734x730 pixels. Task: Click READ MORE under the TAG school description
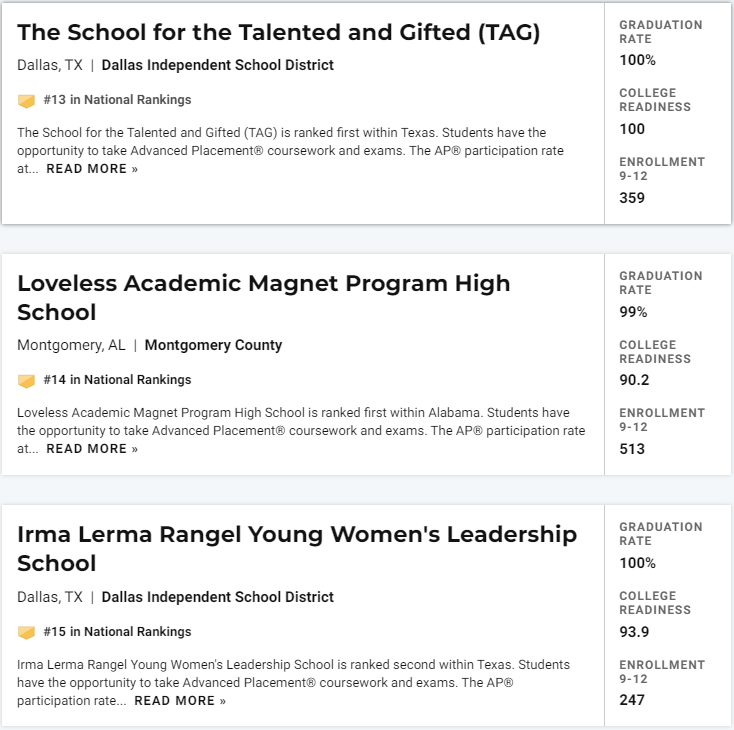pyautogui.click(x=92, y=169)
